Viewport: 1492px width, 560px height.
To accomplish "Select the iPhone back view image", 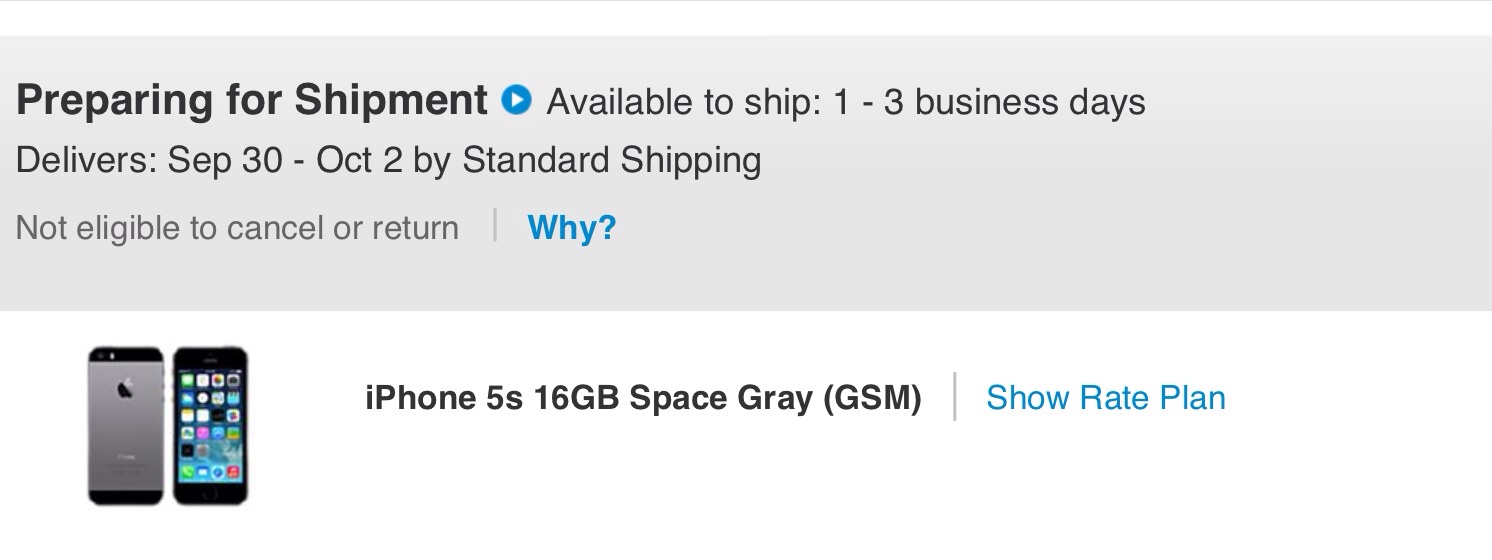I will pyautogui.click(x=125, y=425).
